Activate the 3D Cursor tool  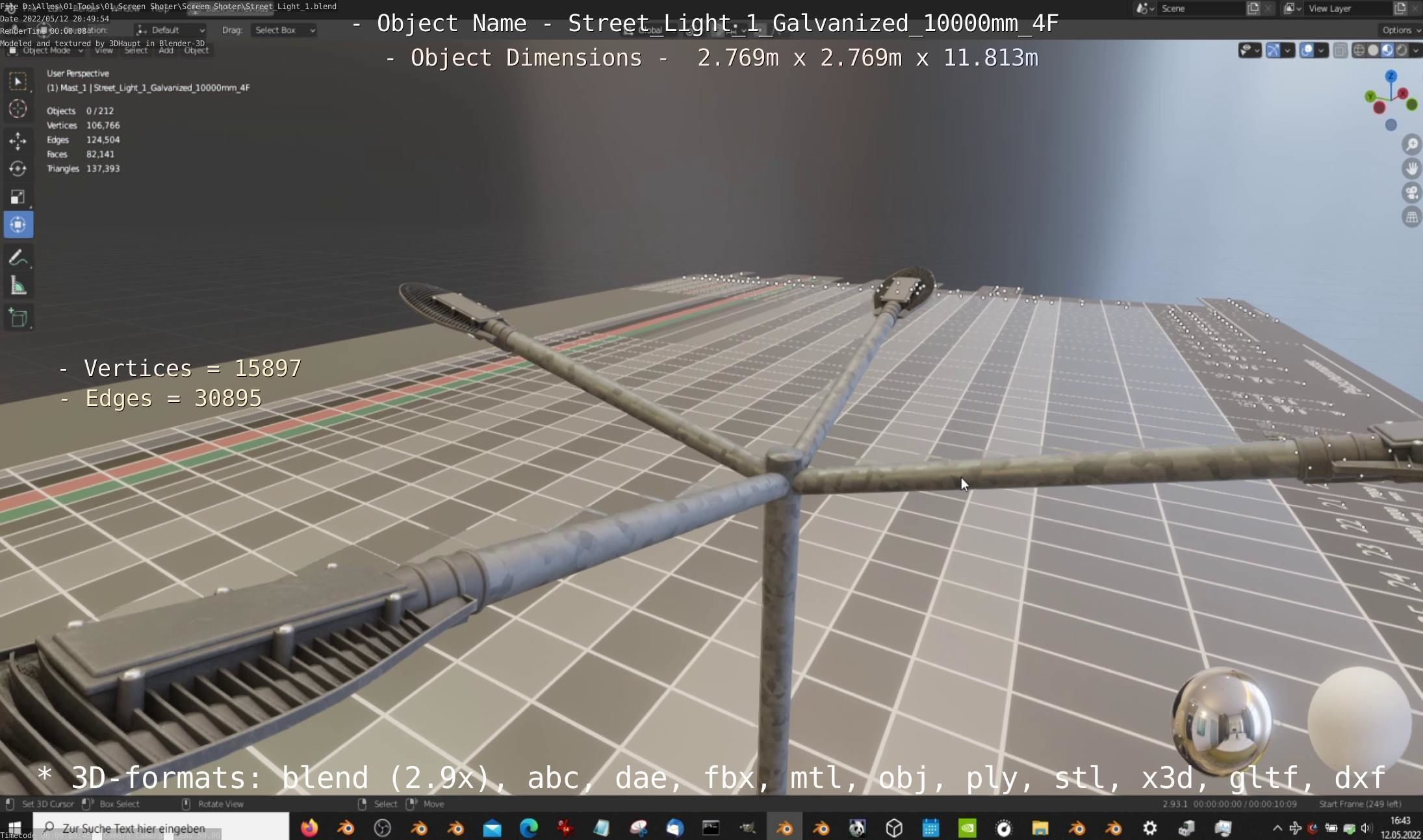coord(18,109)
